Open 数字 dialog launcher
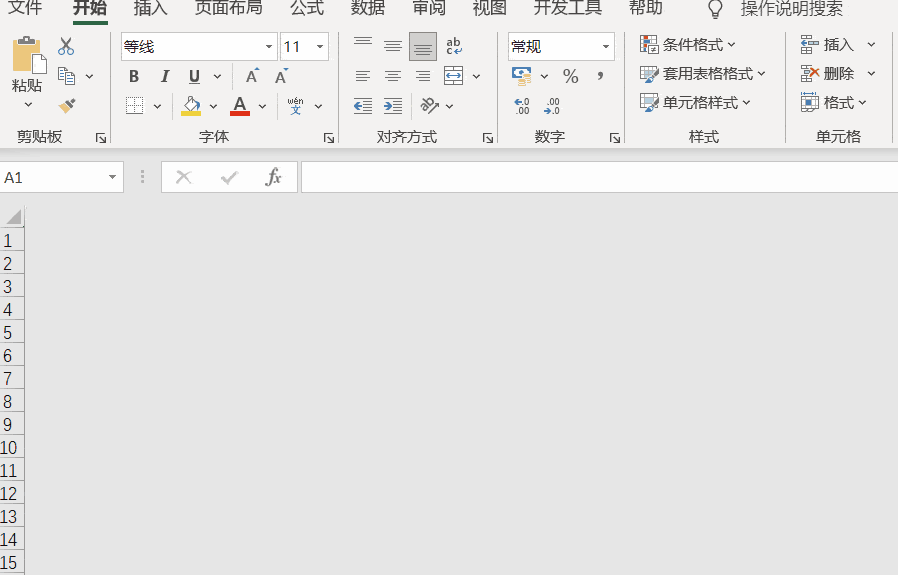 (615, 137)
